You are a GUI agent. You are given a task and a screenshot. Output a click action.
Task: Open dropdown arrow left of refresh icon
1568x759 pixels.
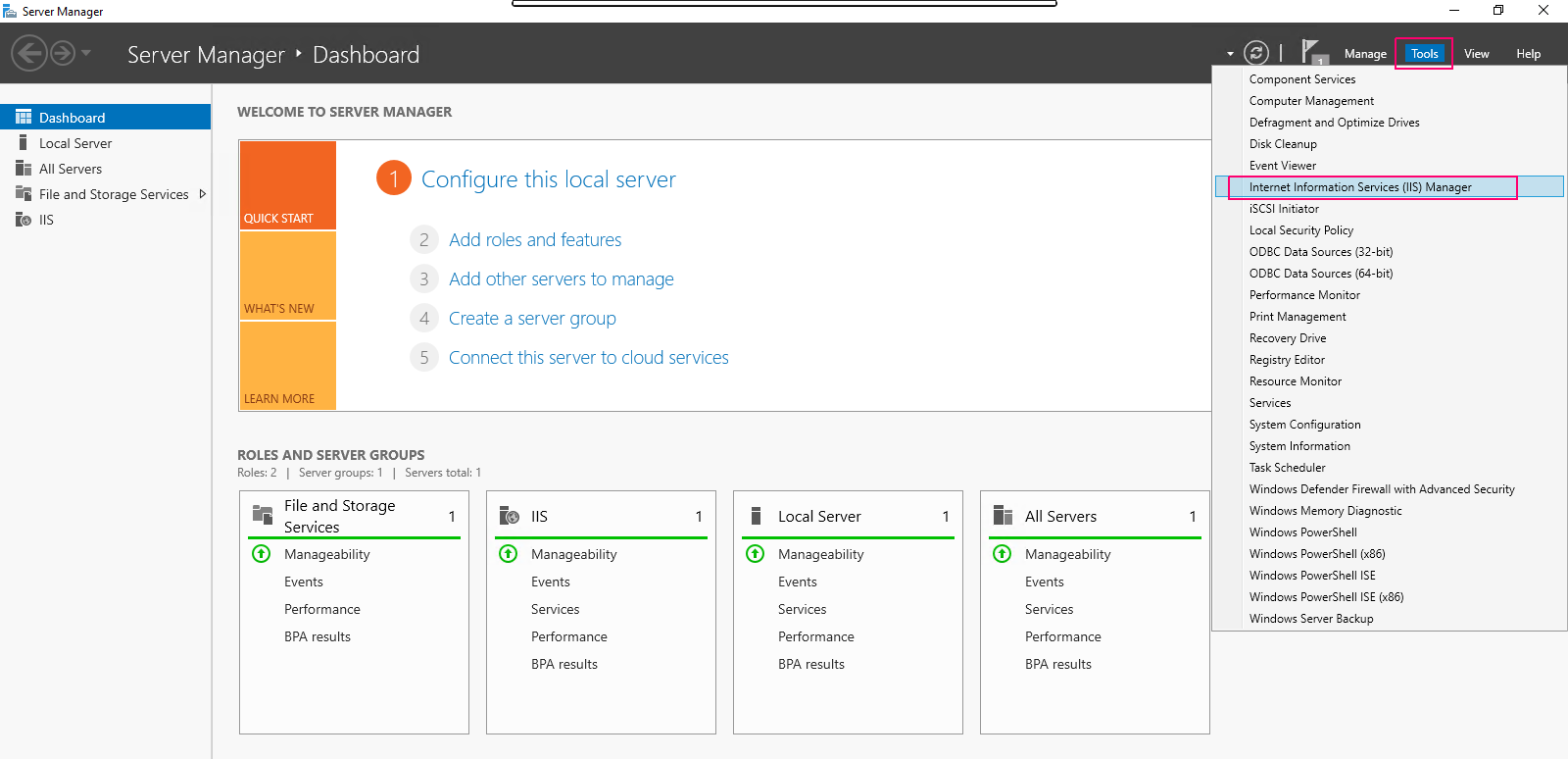click(x=1230, y=54)
